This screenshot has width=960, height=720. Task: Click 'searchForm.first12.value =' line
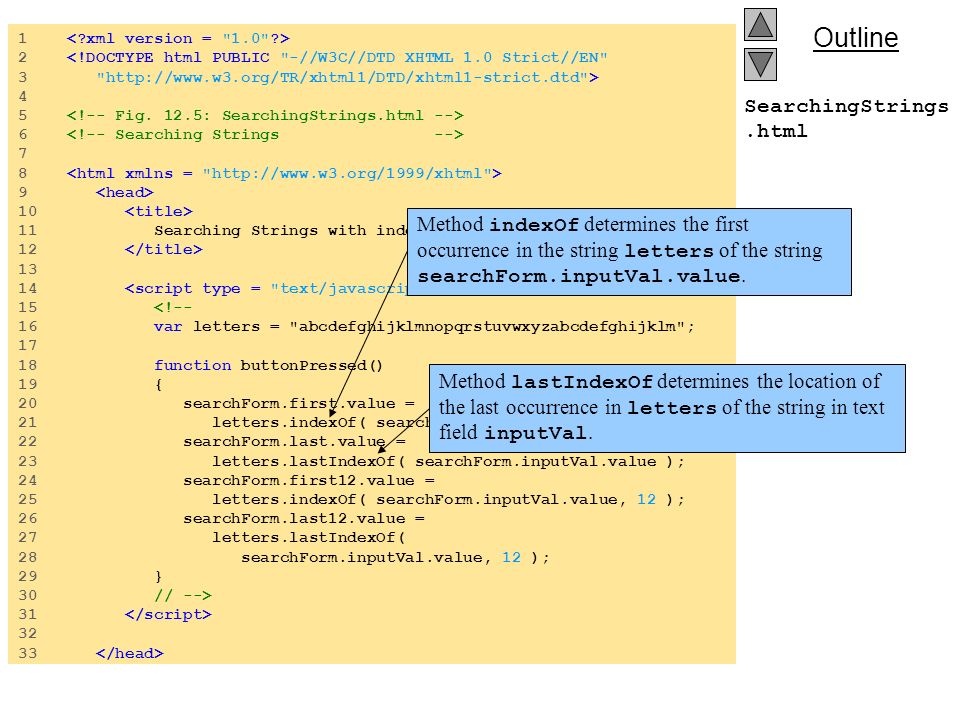[x=309, y=481]
